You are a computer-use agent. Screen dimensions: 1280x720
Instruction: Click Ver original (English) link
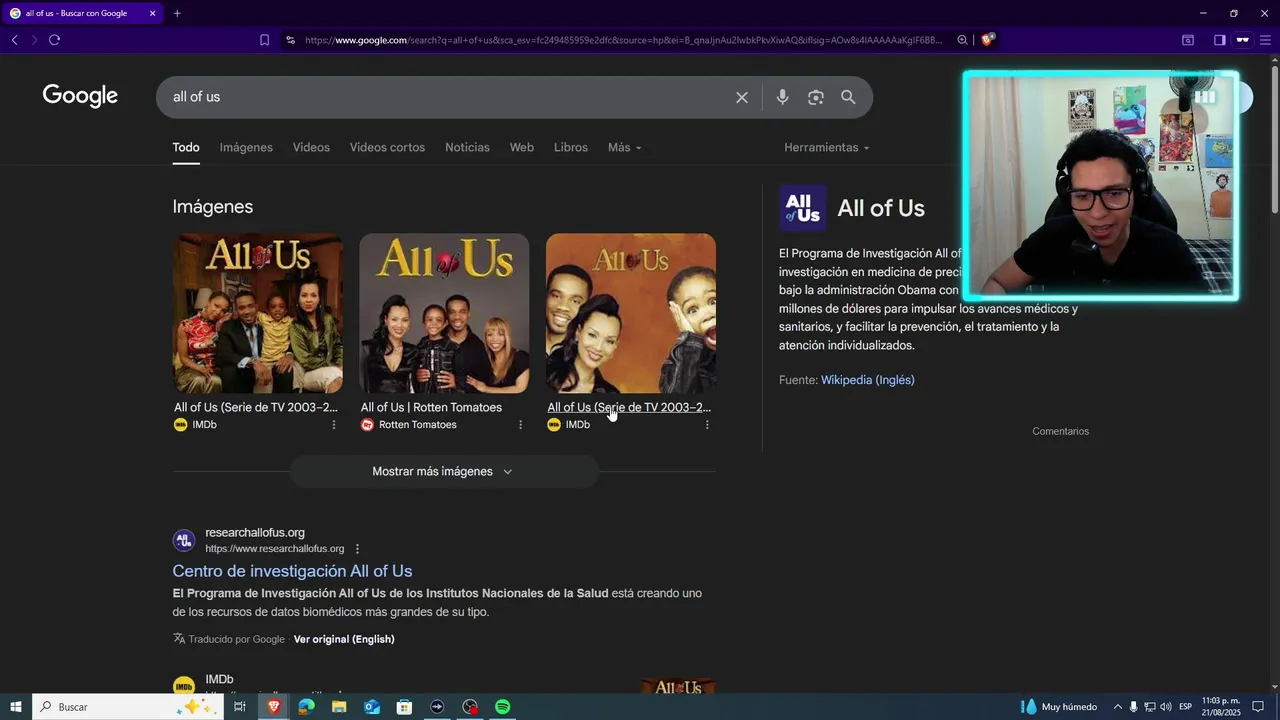tap(344, 639)
